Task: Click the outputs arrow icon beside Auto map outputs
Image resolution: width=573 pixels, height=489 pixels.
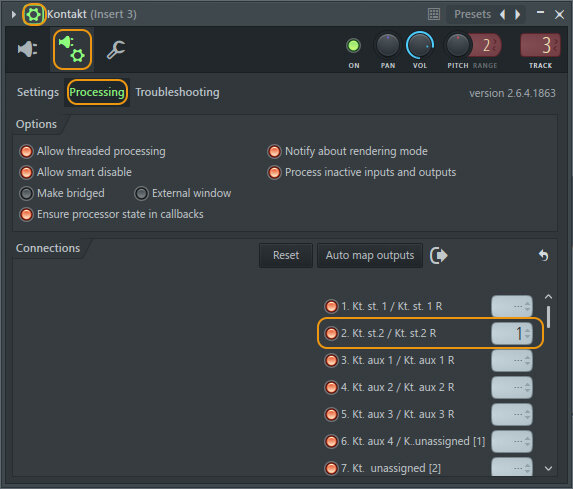Action: coord(439,255)
